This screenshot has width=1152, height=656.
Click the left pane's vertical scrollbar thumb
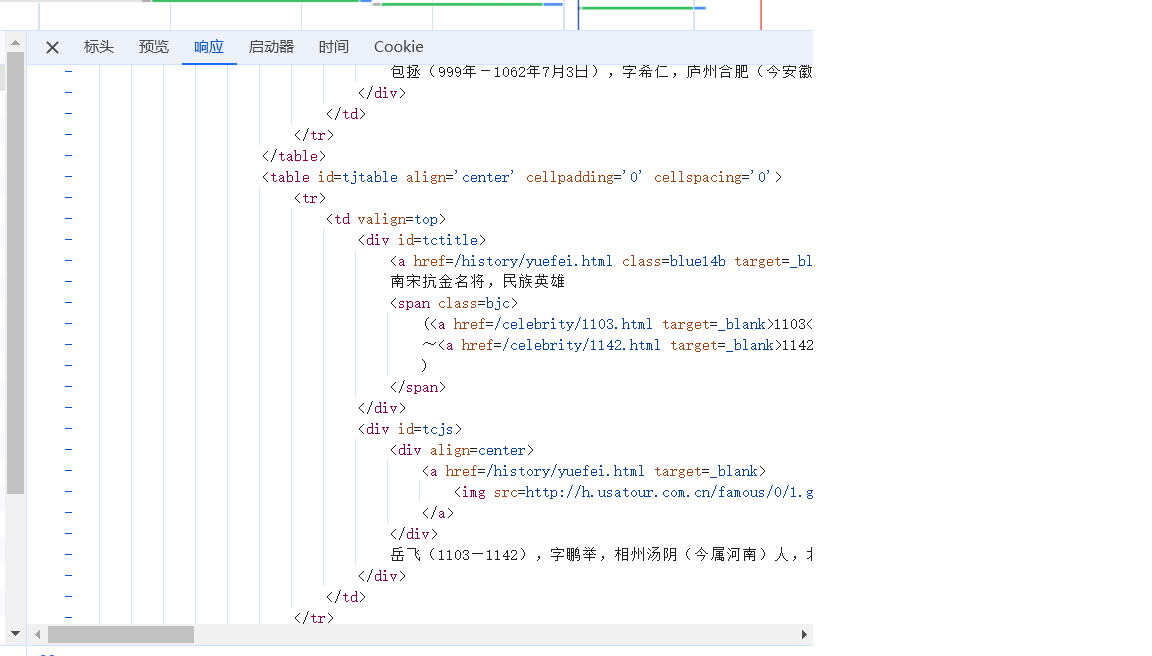pyautogui.click(x=14, y=270)
